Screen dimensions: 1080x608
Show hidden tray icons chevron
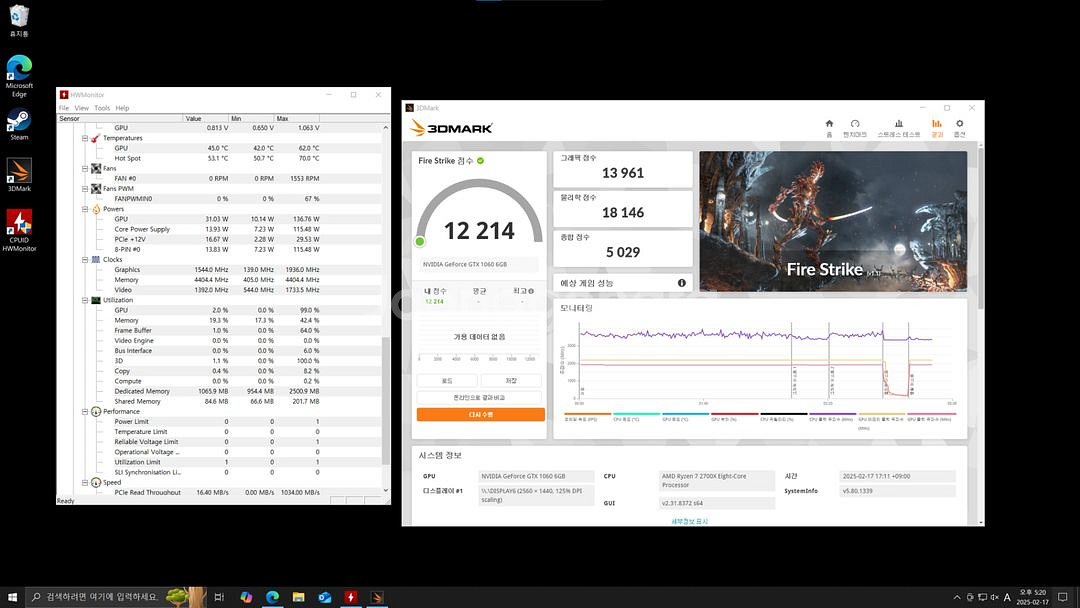click(x=957, y=597)
